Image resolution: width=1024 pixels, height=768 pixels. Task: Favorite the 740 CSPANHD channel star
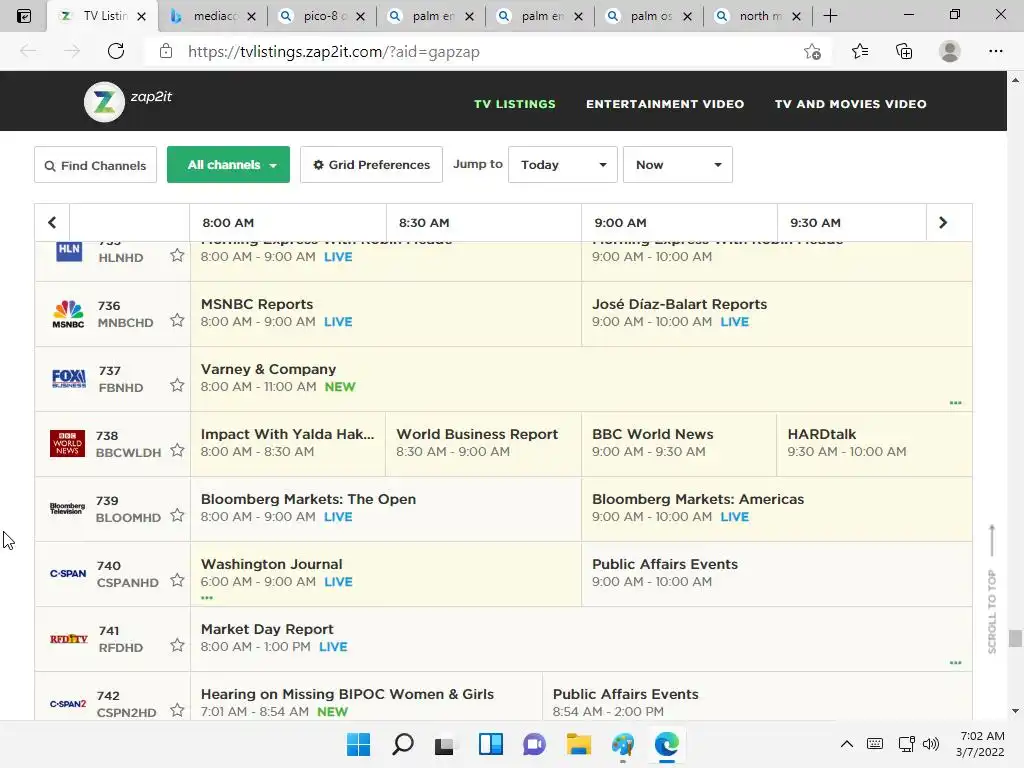point(177,580)
